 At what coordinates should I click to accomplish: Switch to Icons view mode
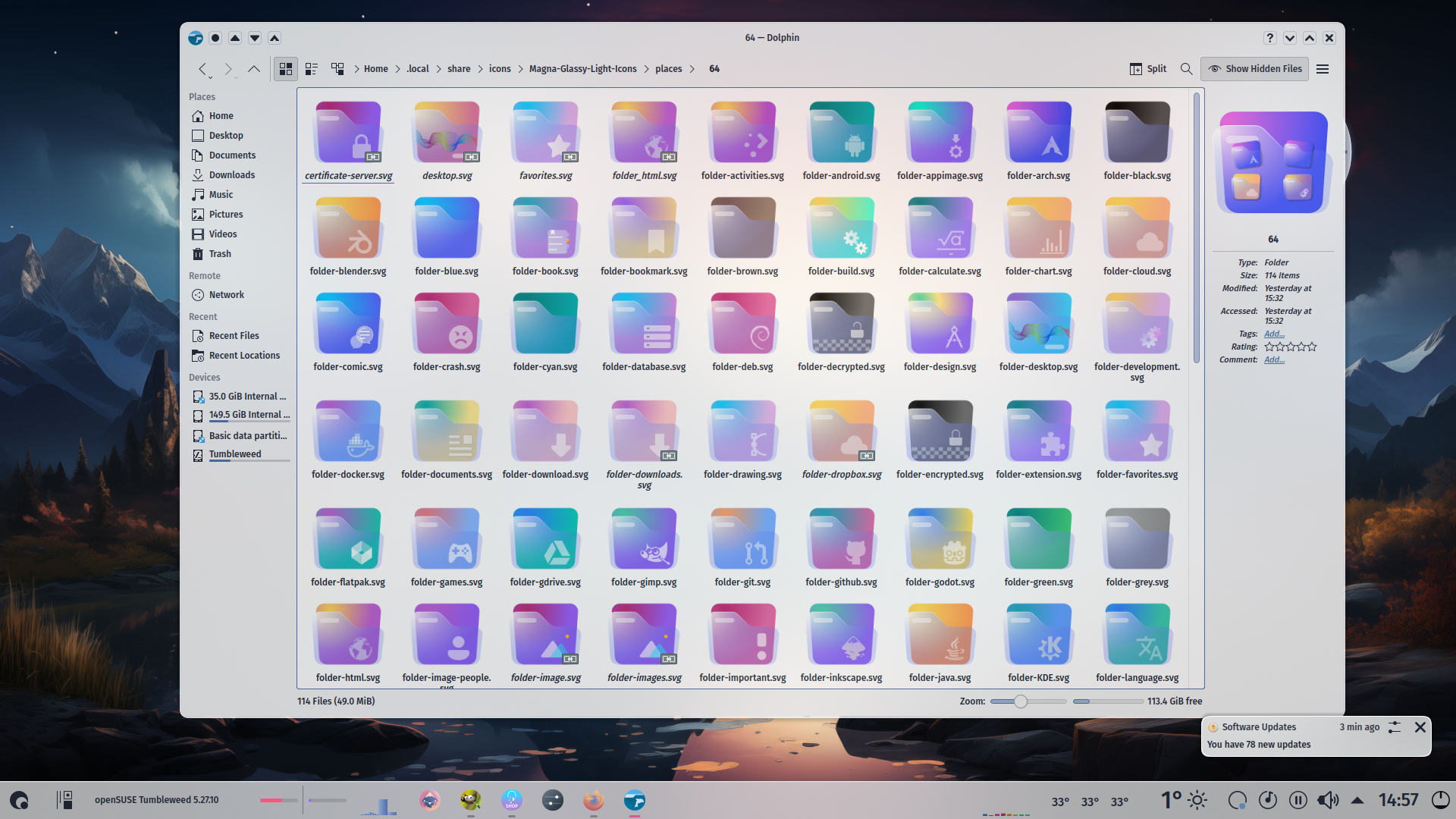286,69
